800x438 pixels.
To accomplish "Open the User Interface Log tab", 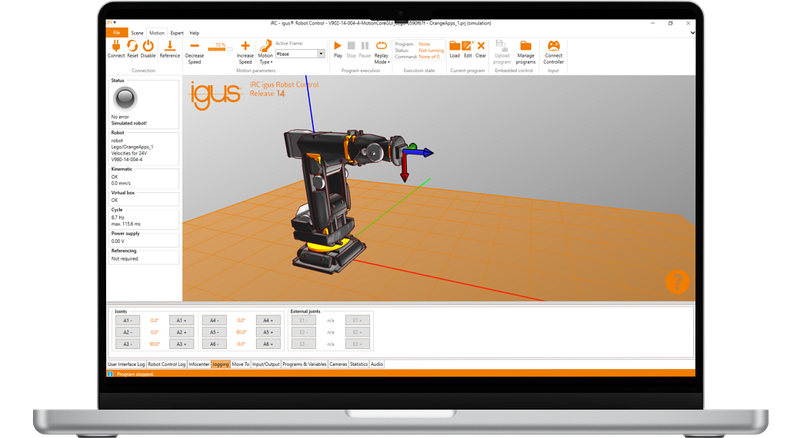I will [127, 364].
